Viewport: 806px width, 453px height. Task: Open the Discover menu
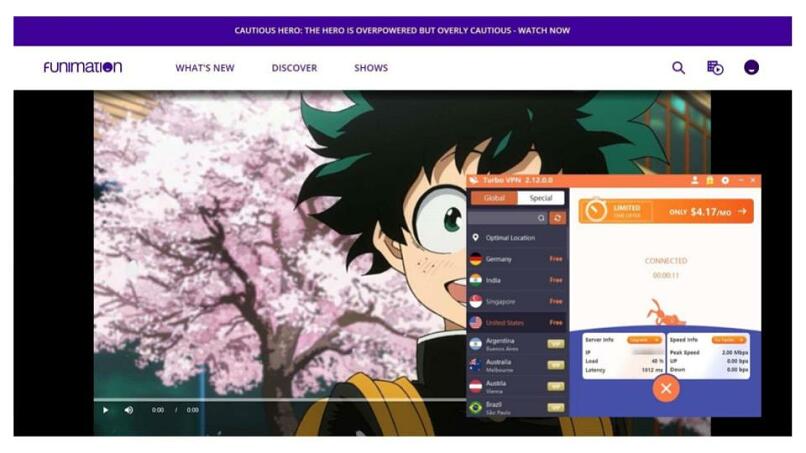(294, 68)
